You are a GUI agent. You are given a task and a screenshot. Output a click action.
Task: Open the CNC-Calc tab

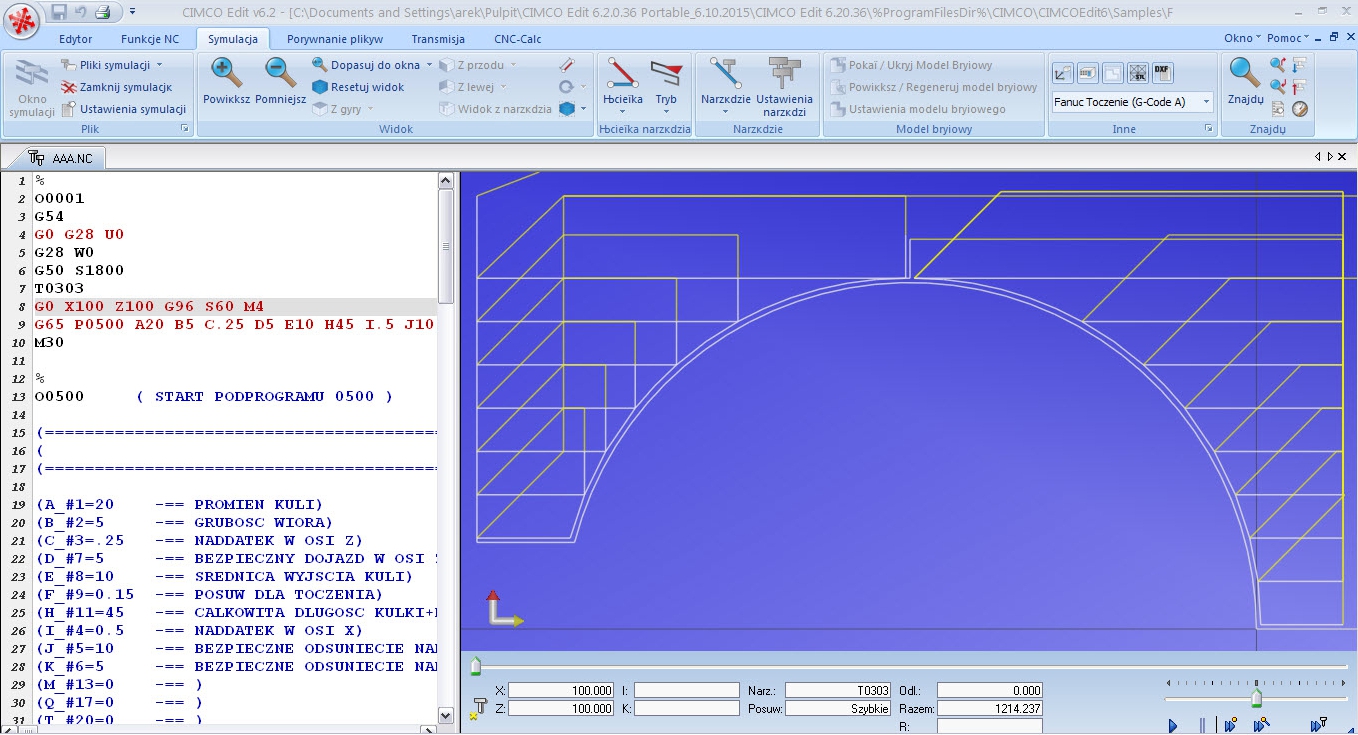(519, 39)
